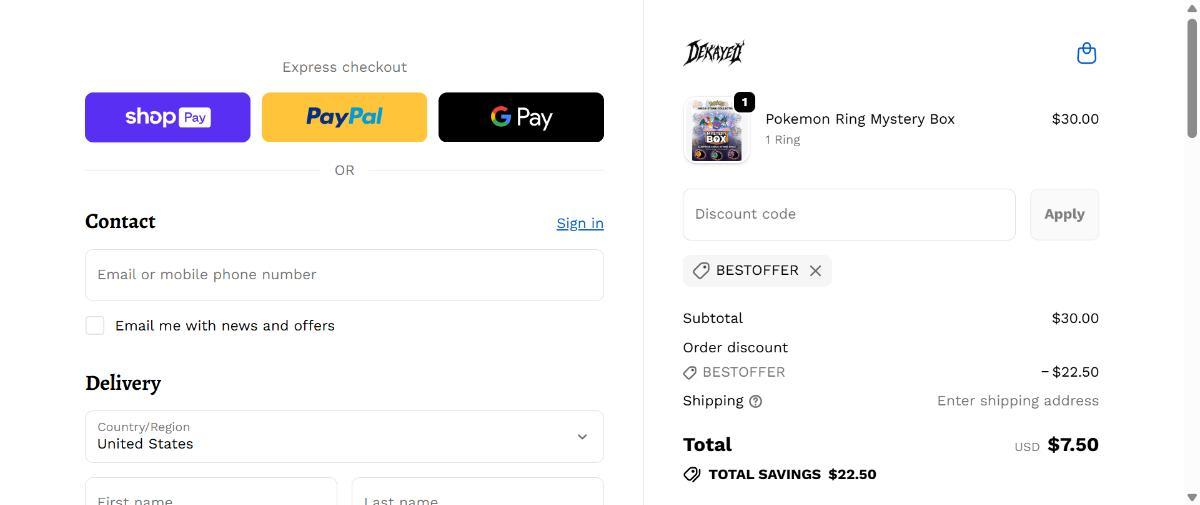Apply the discount code
The height and width of the screenshot is (505, 1200).
pos(1064,214)
